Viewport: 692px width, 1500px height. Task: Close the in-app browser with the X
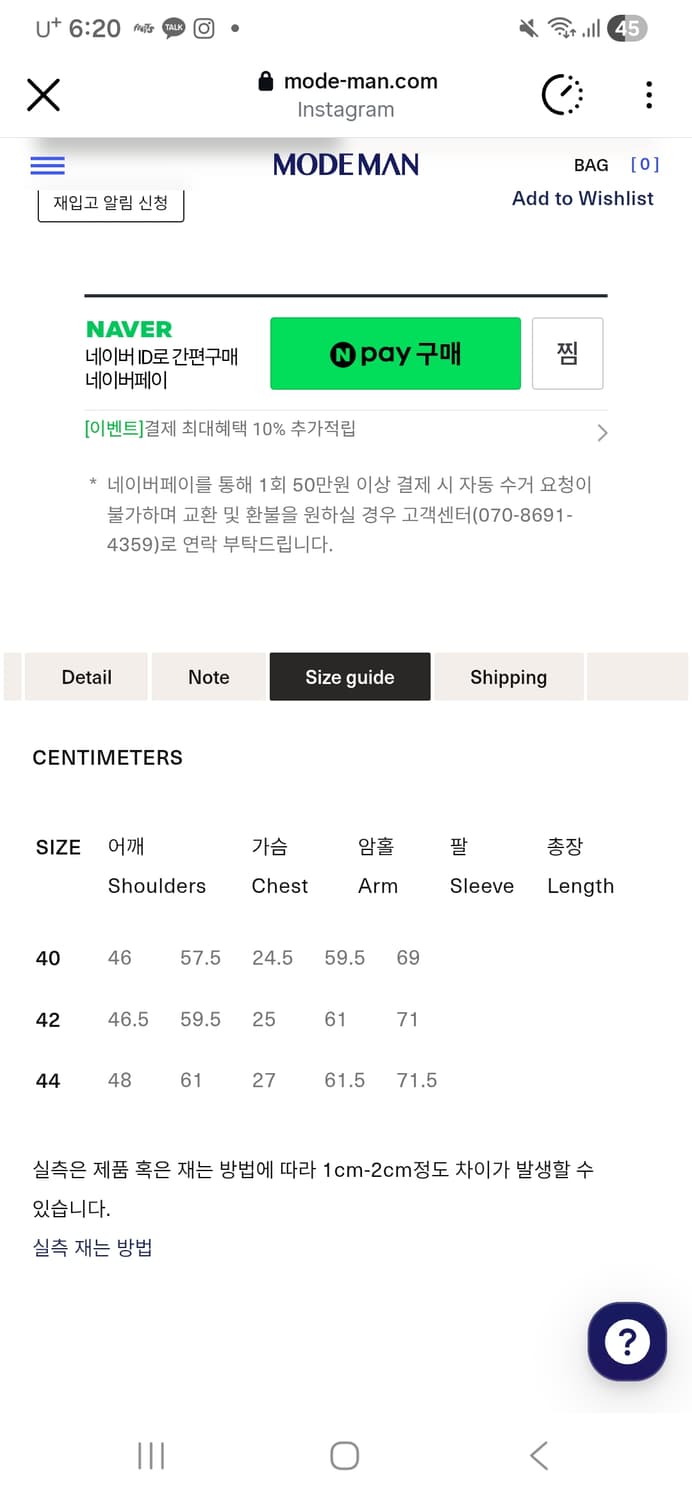coord(43,94)
